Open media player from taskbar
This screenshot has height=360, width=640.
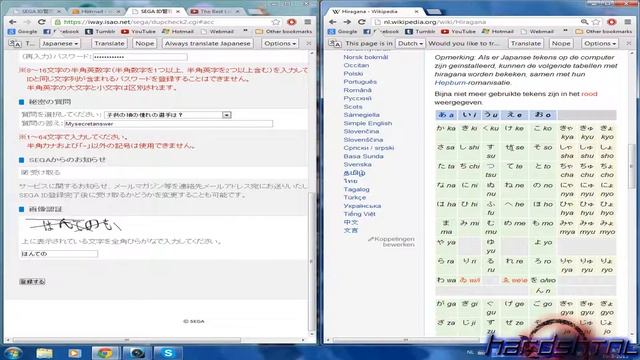74,353
